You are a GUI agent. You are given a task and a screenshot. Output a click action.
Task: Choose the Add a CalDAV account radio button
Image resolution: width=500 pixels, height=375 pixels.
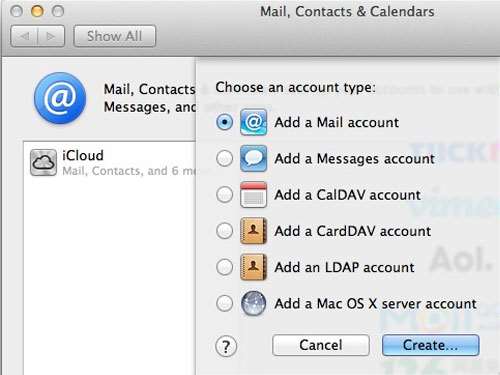[x=225, y=195]
